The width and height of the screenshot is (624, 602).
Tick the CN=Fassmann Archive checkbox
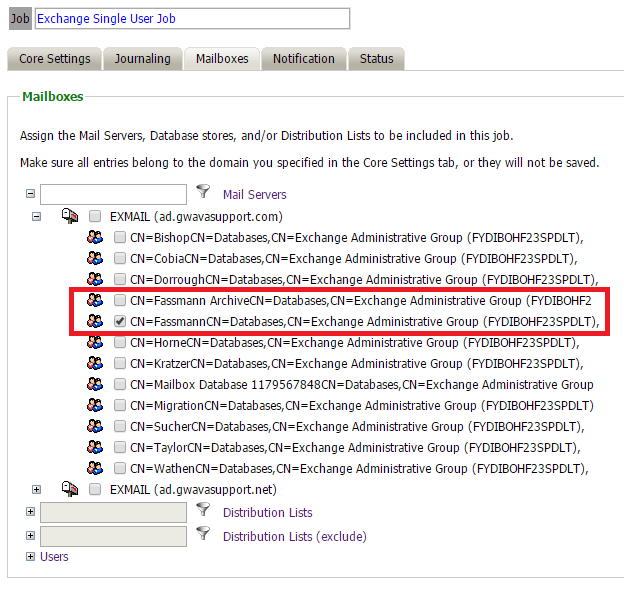point(120,300)
